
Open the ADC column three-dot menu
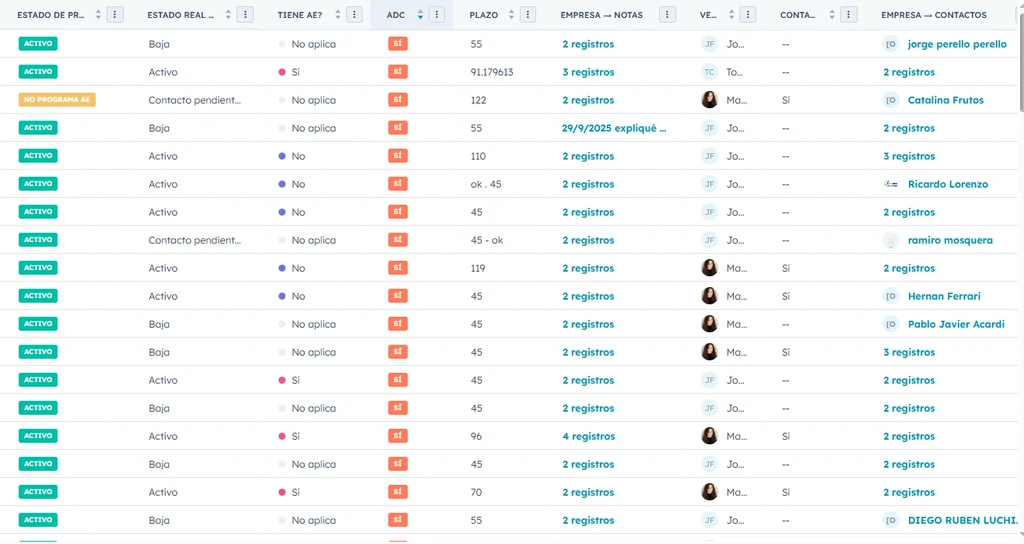tap(437, 15)
